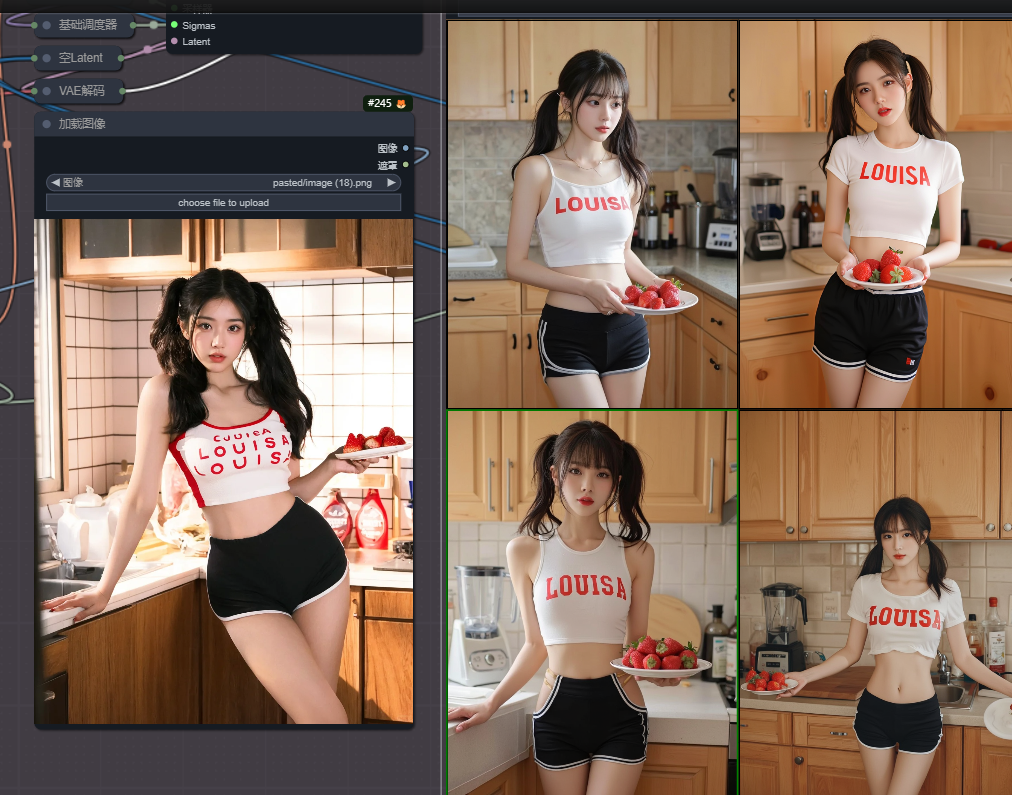Select previous image with left arrow
1012x795 pixels.
pyautogui.click(x=56, y=183)
